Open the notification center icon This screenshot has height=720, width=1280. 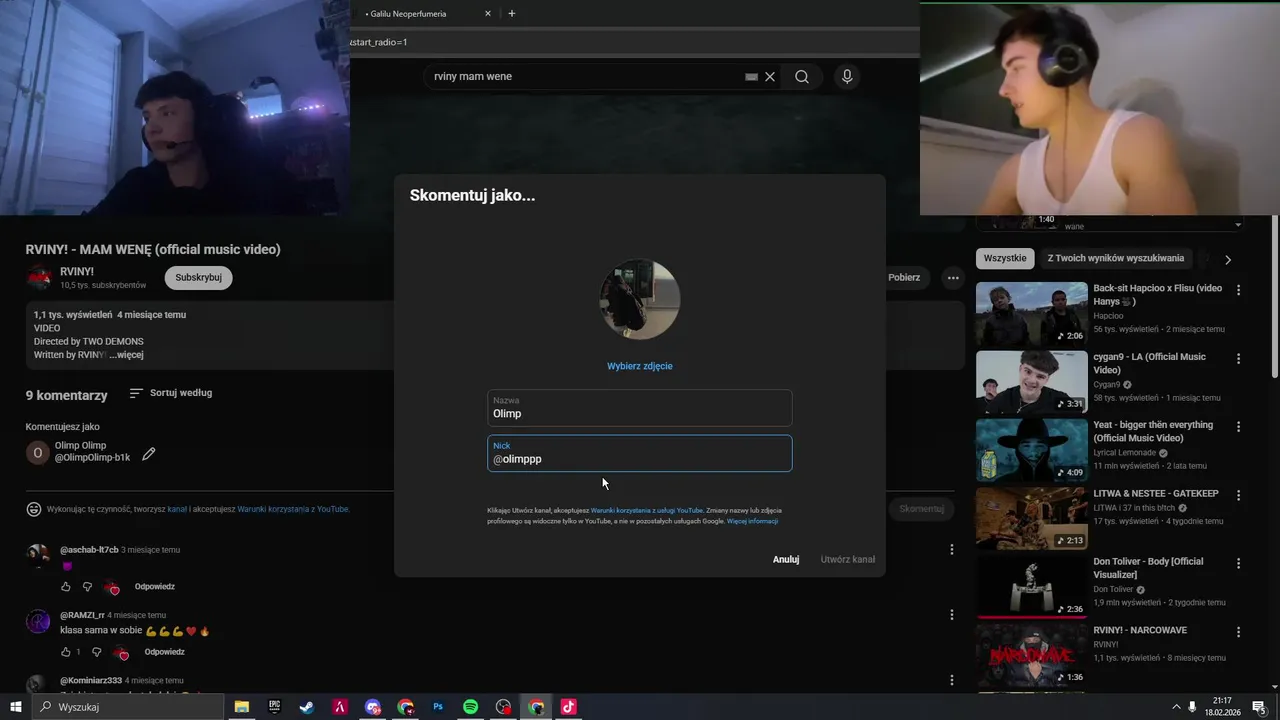[1259, 707]
